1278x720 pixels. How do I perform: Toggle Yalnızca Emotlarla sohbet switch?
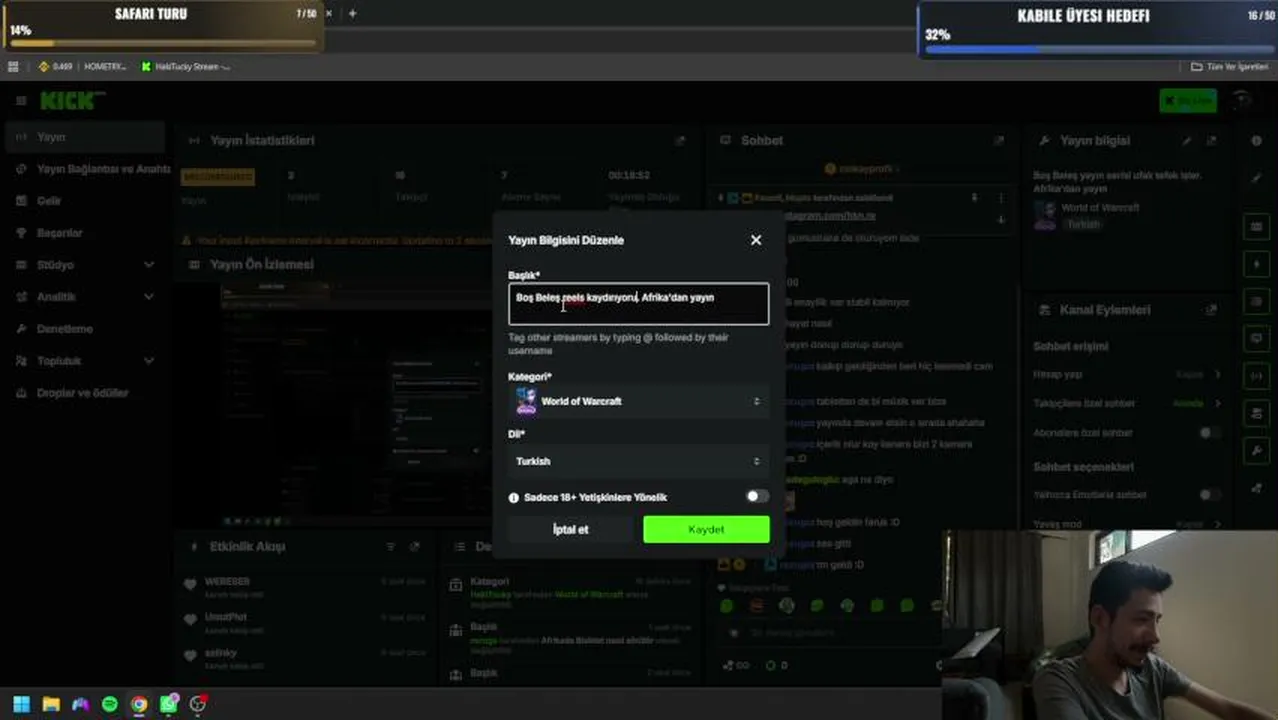pyautogui.click(x=1210, y=495)
